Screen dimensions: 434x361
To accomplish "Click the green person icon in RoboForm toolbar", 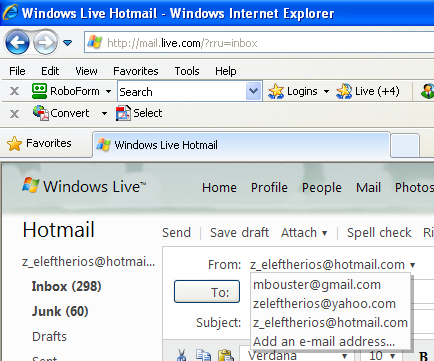I will click(x=428, y=91).
